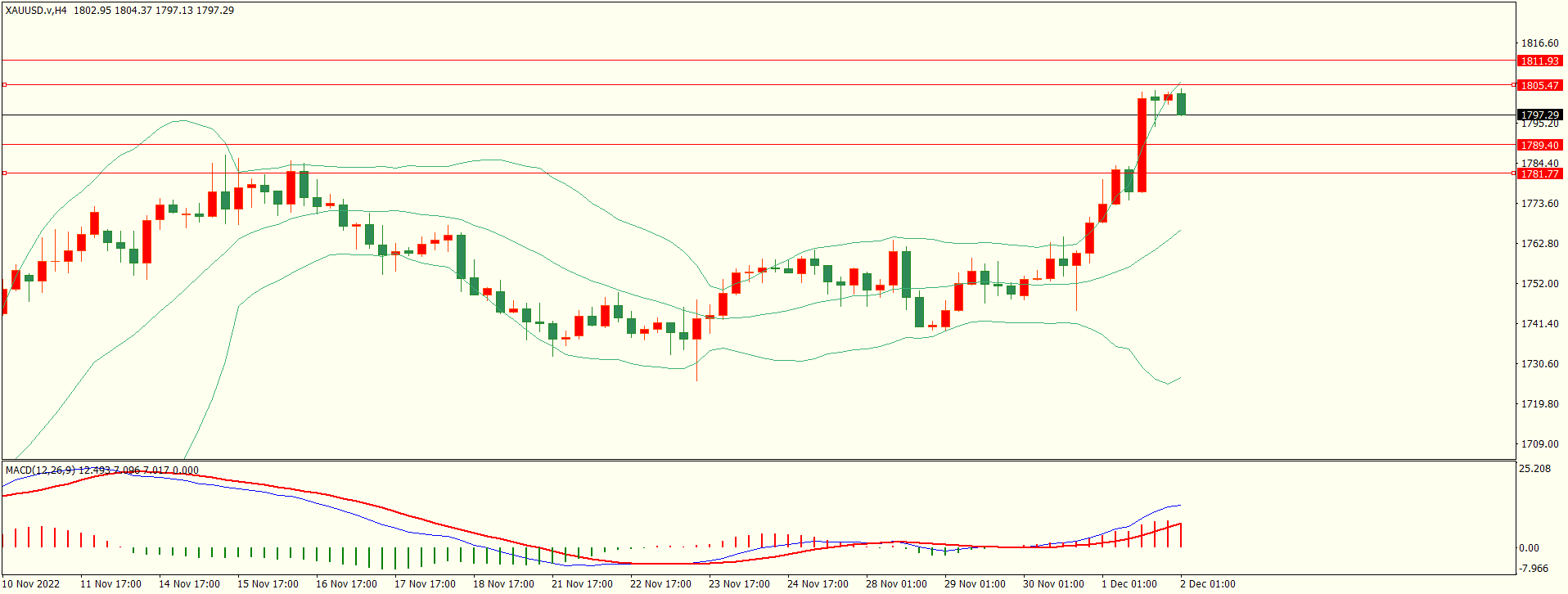Select the MACD(12,26,9) indicator label
This screenshot has height=594, width=1568.
(40, 470)
